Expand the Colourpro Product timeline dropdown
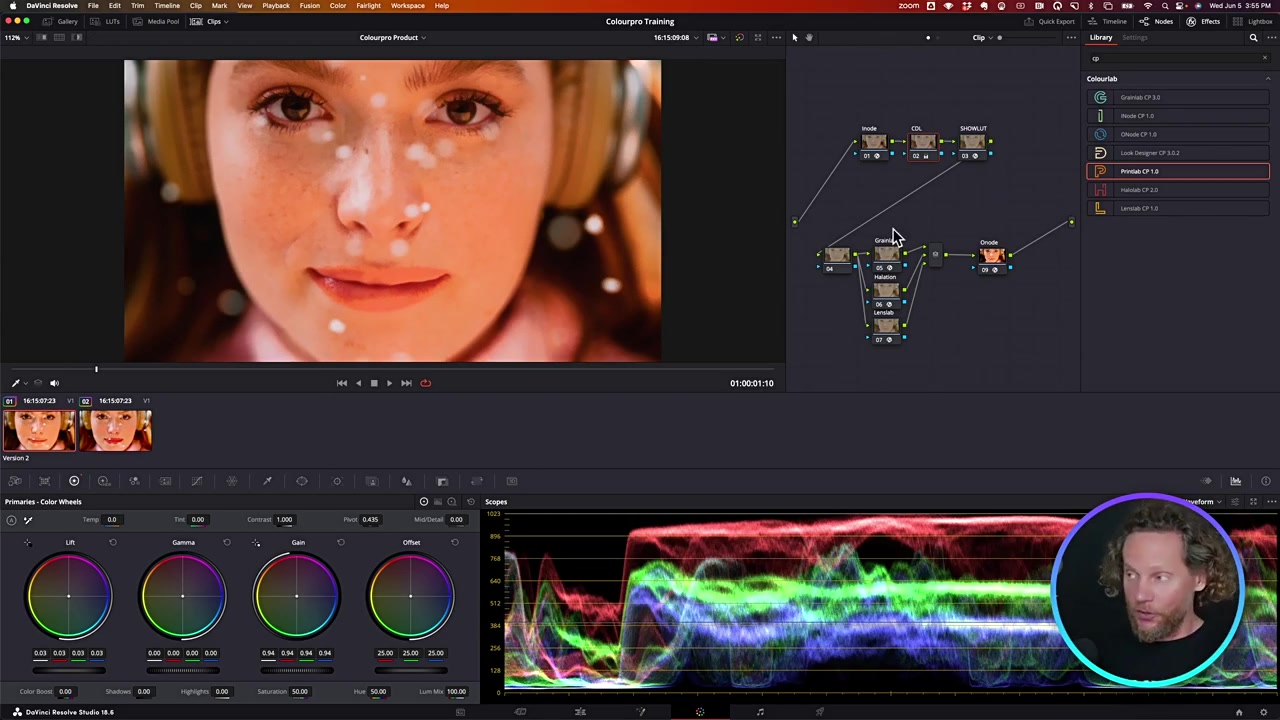The height and width of the screenshot is (720, 1280). 392,38
